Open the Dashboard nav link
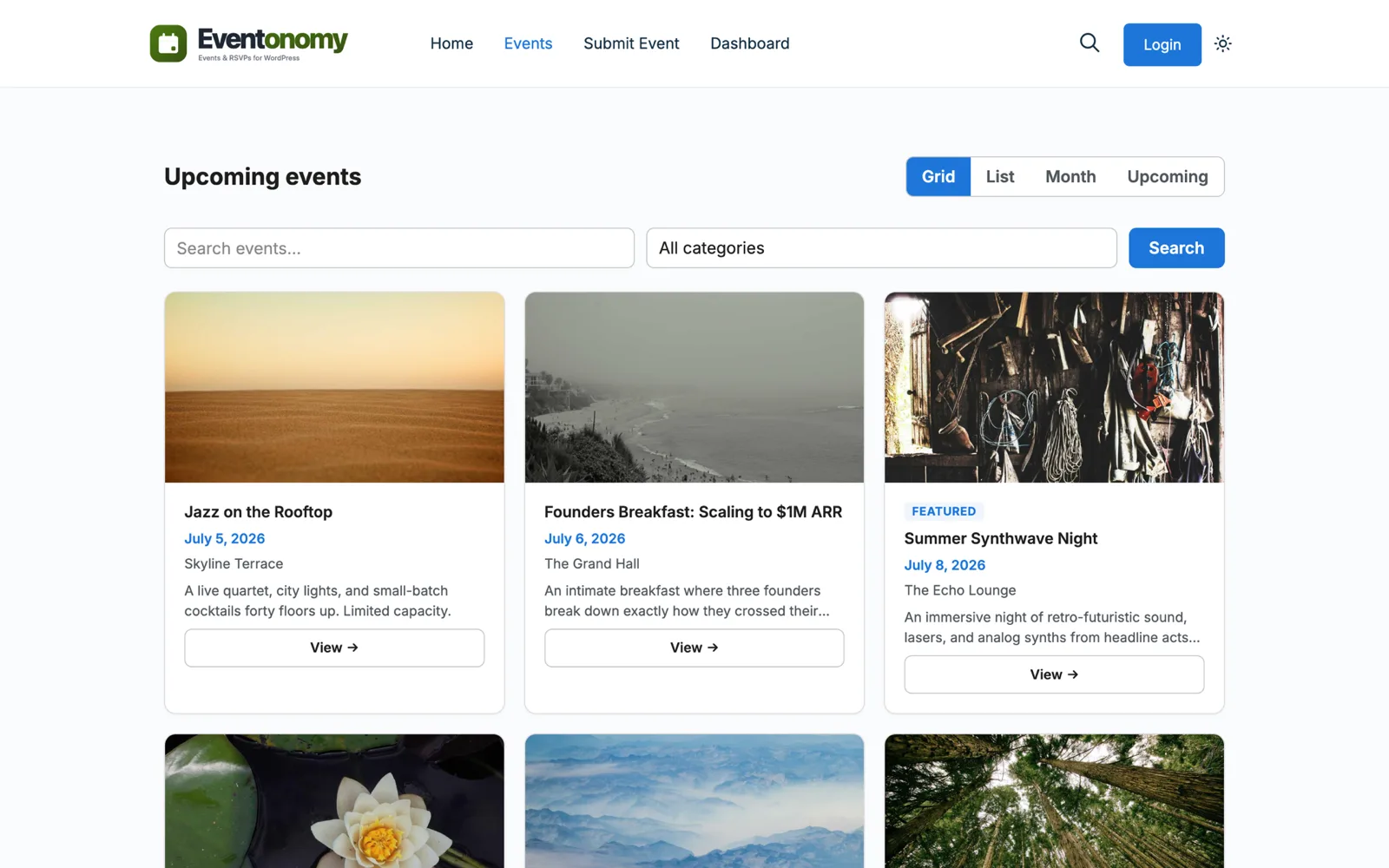This screenshot has height=868, width=1389. (x=750, y=43)
